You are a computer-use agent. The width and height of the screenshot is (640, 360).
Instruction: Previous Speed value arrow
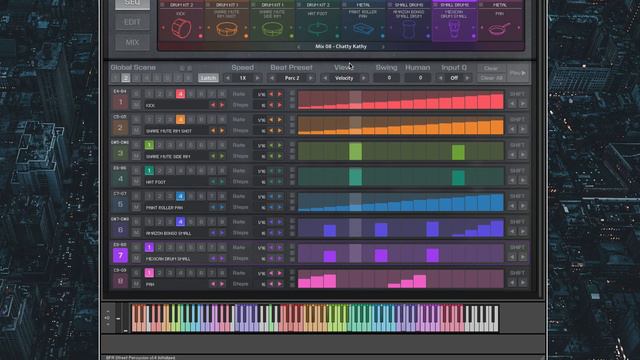tap(228, 78)
